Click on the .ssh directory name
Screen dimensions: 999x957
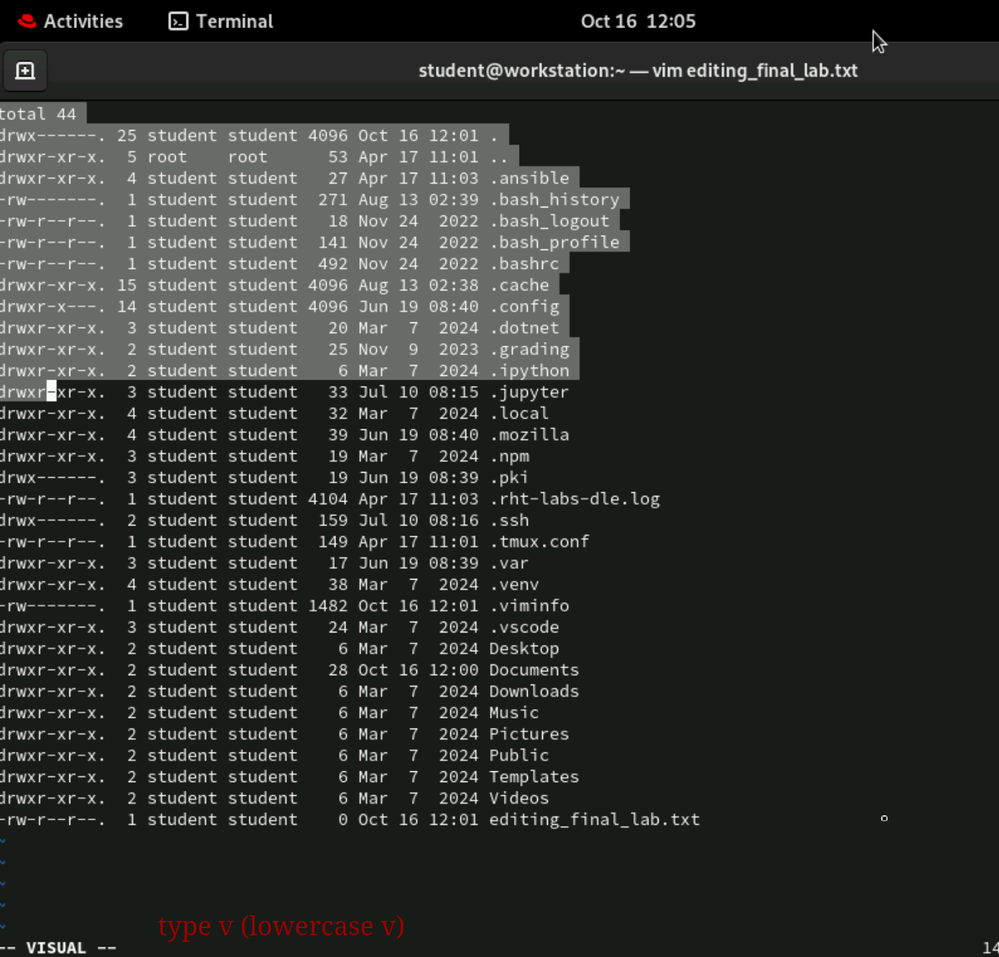point(509,520)
